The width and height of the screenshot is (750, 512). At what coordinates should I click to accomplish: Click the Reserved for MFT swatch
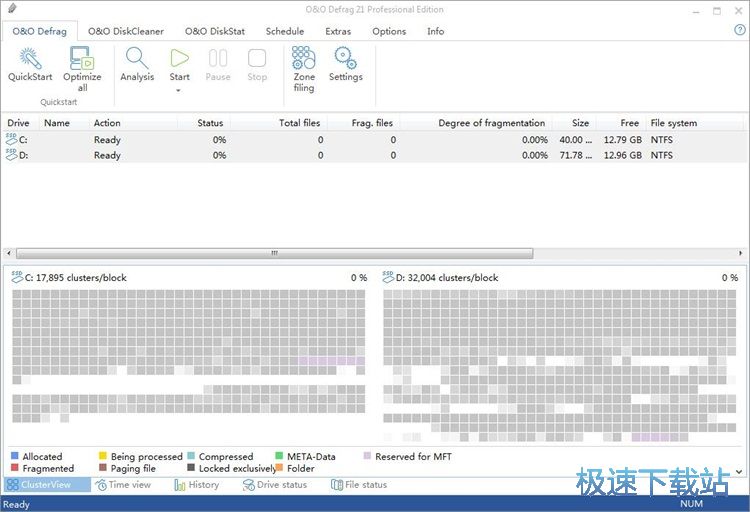(367, 456)
